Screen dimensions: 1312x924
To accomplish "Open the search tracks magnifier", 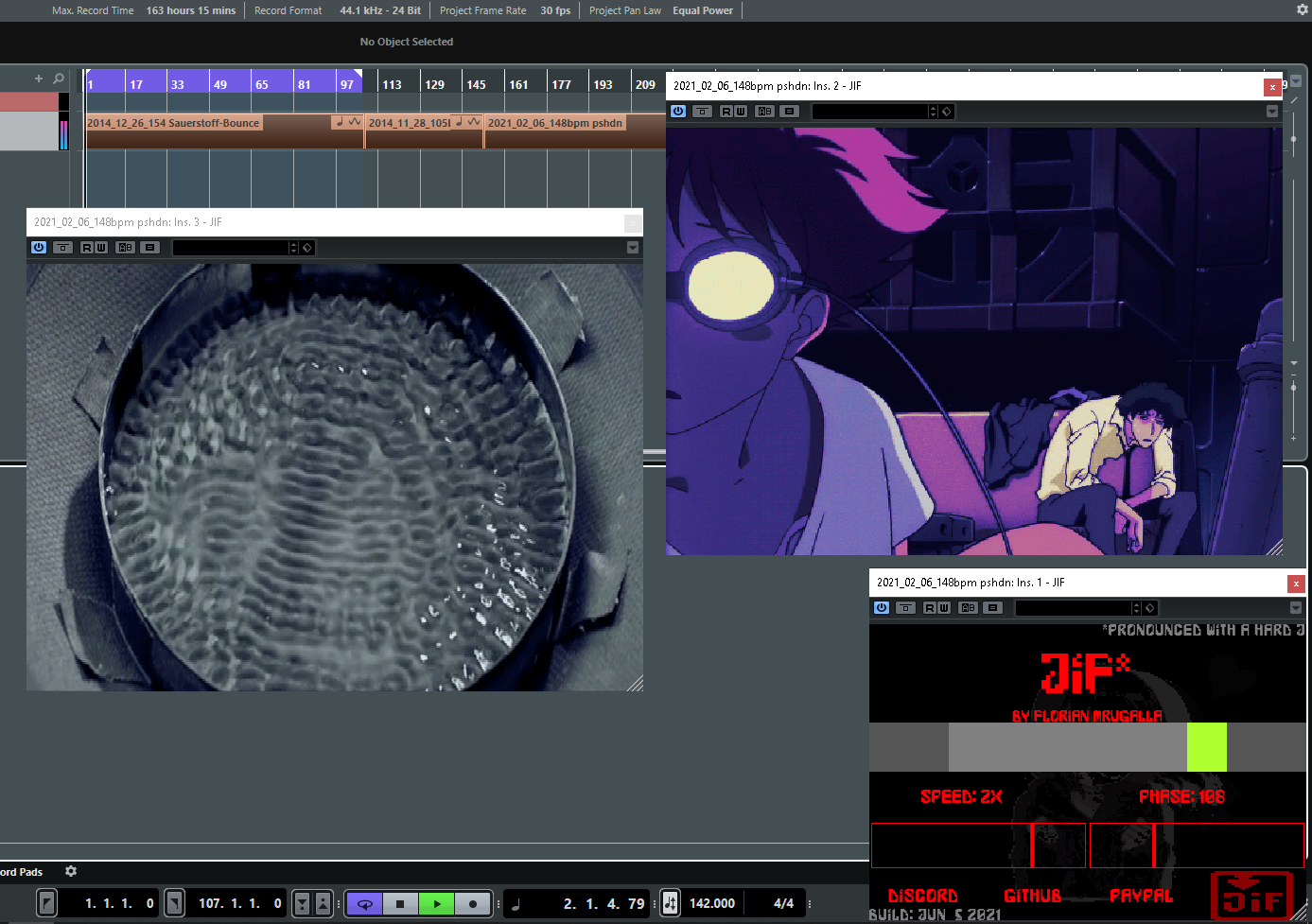I will coord(59,78).
